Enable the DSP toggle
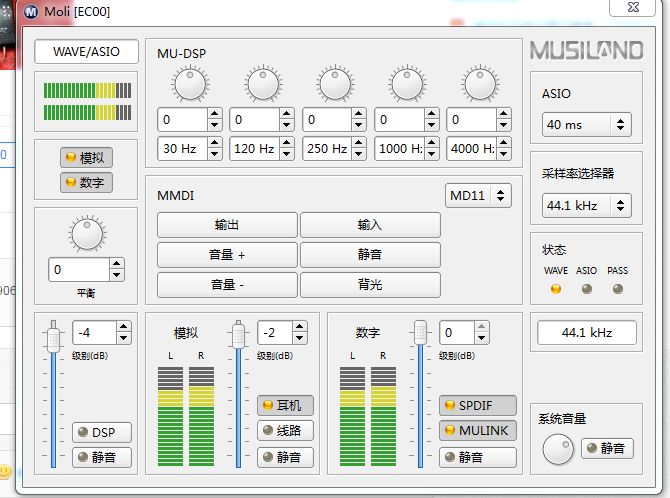This screenshot has width=670, height=498. coord(102,432)
